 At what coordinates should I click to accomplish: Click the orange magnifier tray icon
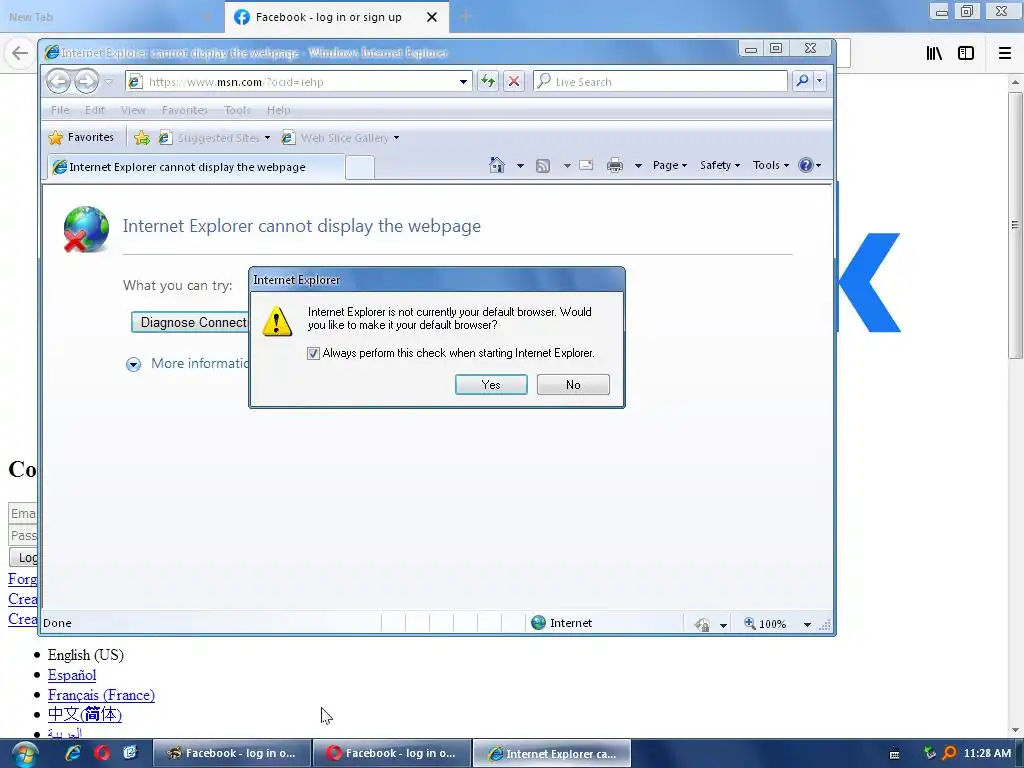click(949, 754)
